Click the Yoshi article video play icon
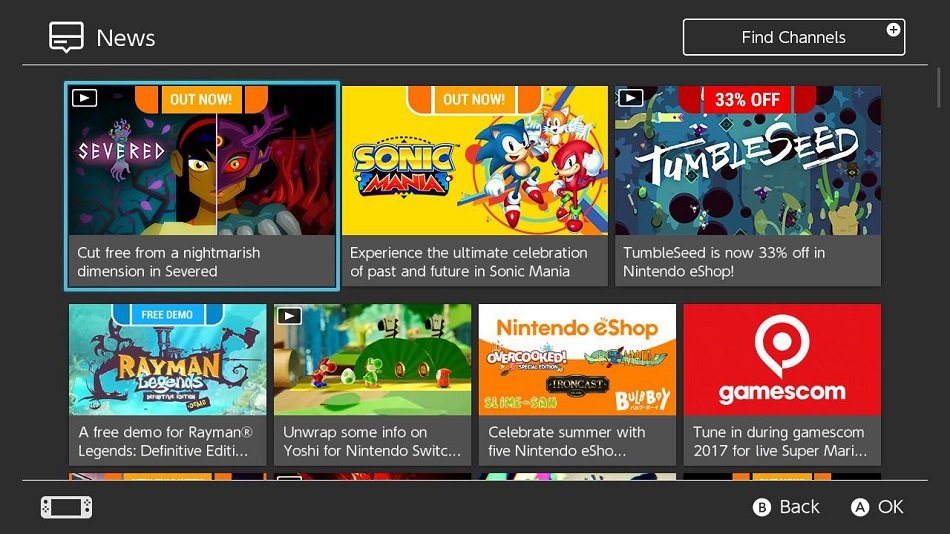 click(289, 316)
